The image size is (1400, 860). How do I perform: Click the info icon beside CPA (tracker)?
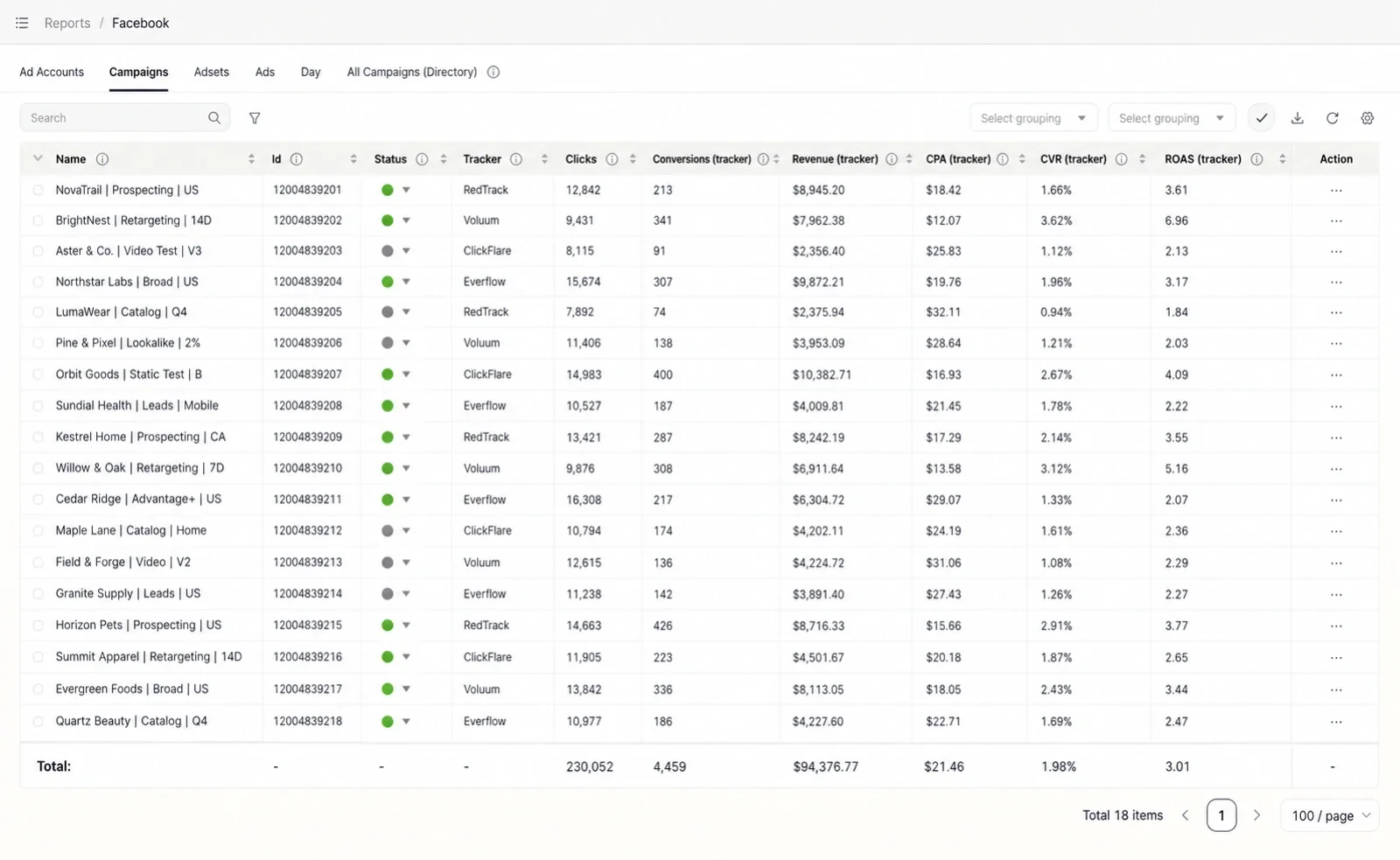pyautogui.click(x=1003, y=159)
